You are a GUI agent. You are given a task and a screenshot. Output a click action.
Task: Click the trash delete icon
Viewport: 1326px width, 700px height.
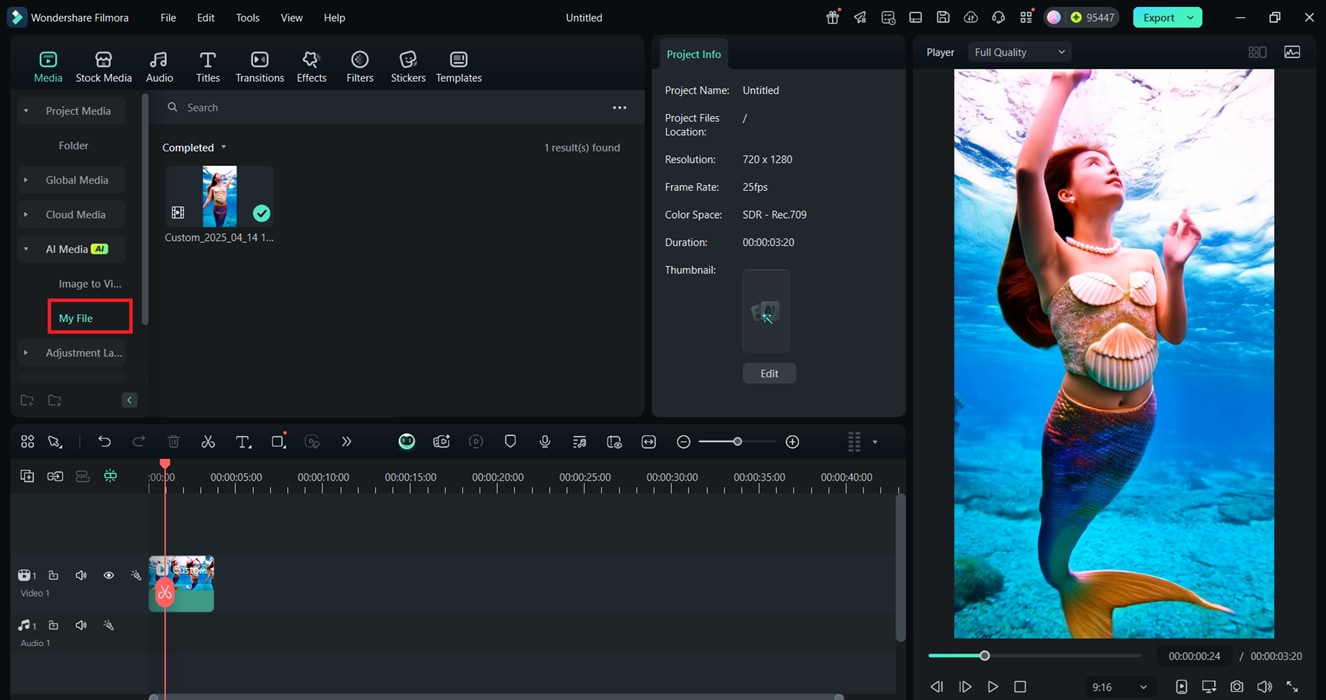pyautogui.click(x=173, y=441)
